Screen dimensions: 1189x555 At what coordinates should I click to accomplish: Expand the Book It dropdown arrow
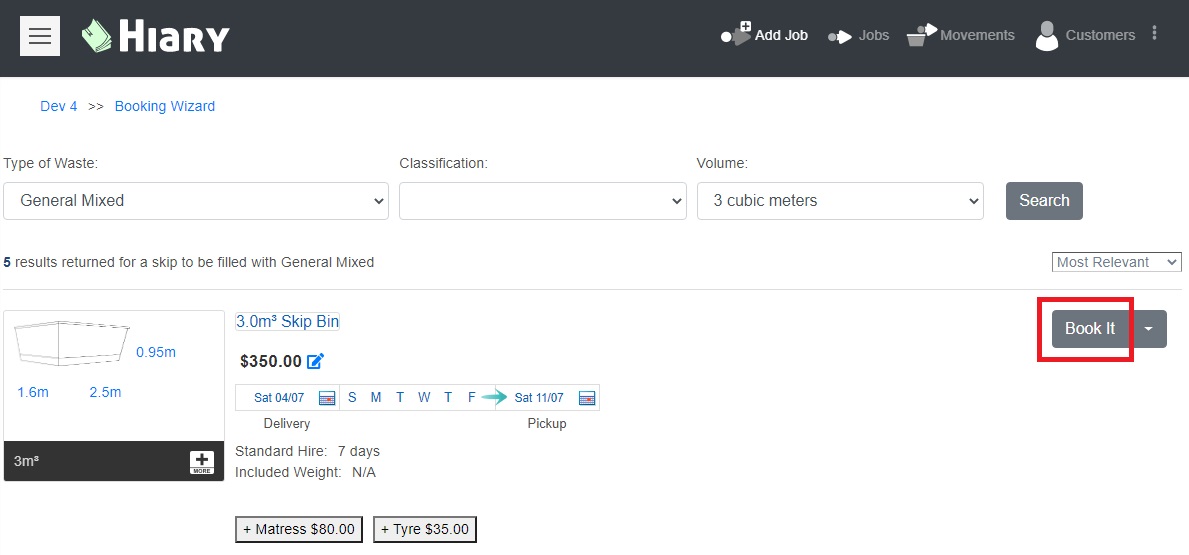coord(1148,329)
